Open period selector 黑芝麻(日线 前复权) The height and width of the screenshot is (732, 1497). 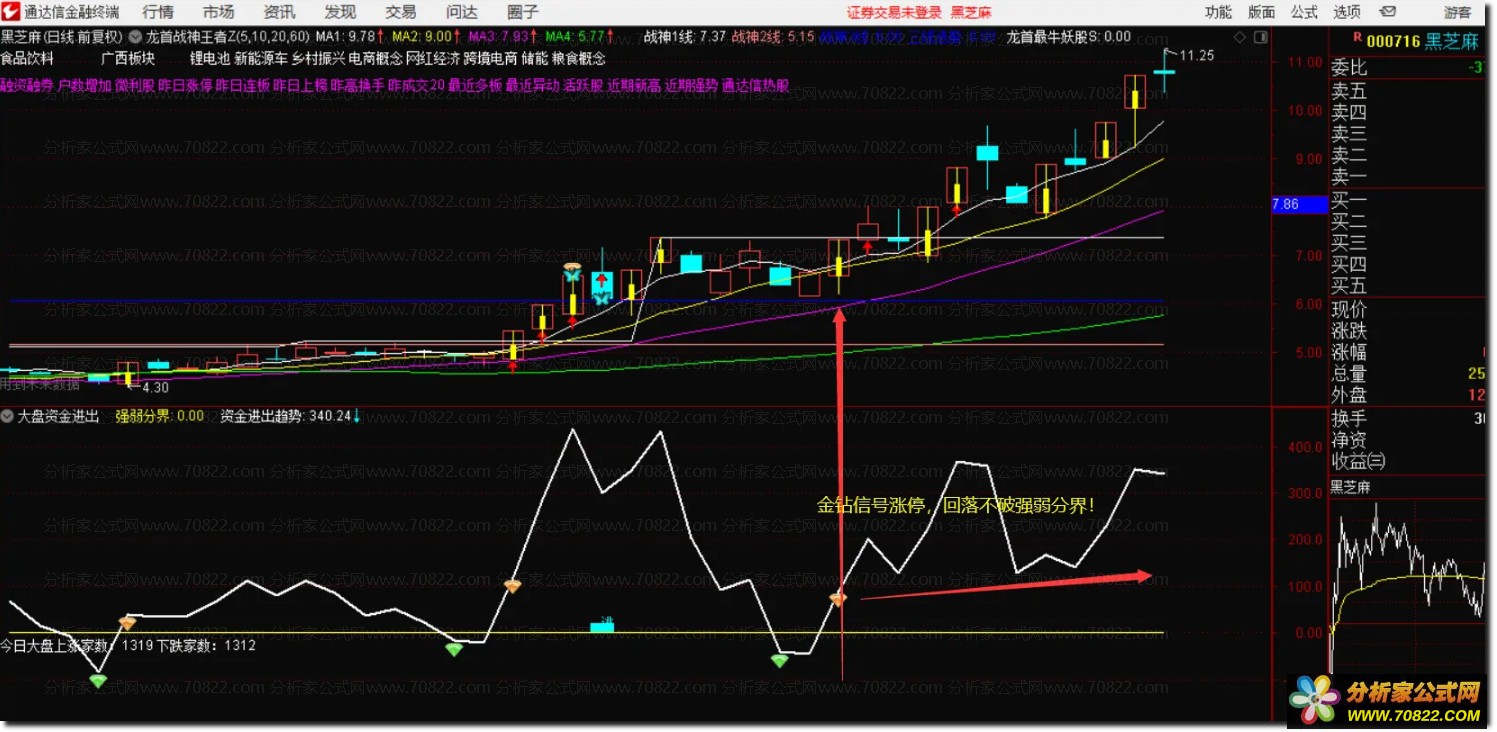point(62,37)
